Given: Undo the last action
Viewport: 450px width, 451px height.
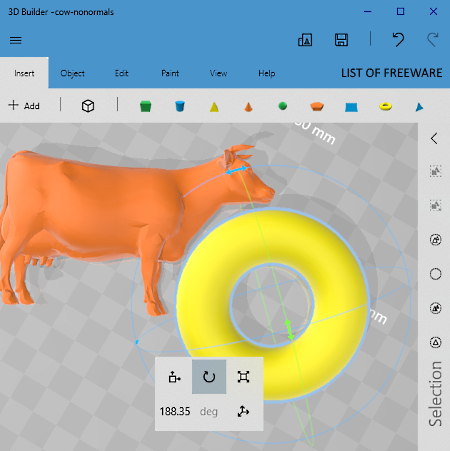Looking at the screenshot, I should point(398,39).
